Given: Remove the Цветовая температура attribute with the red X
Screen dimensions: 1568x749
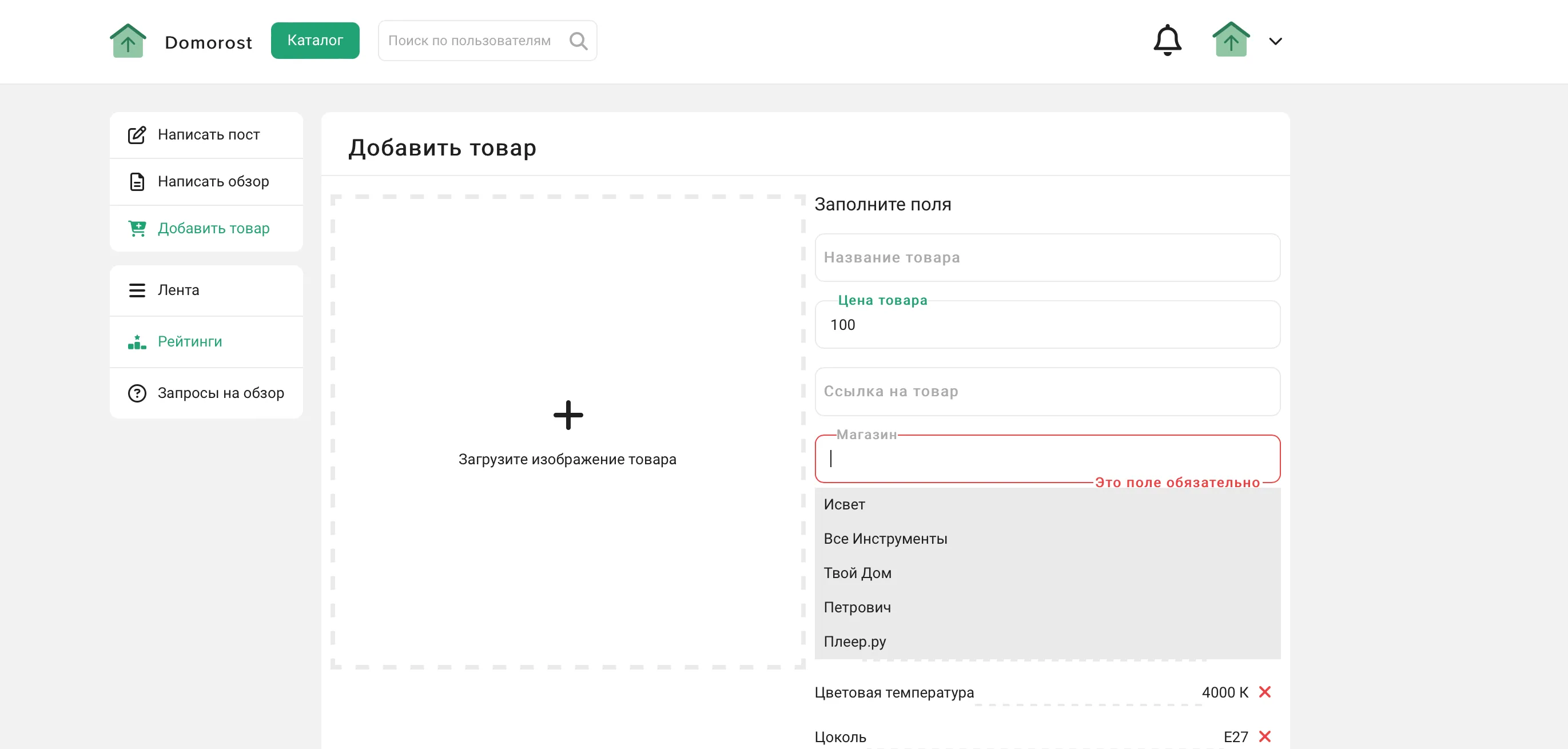Looking at the screenshot, I should click(x=1264, y=692).
